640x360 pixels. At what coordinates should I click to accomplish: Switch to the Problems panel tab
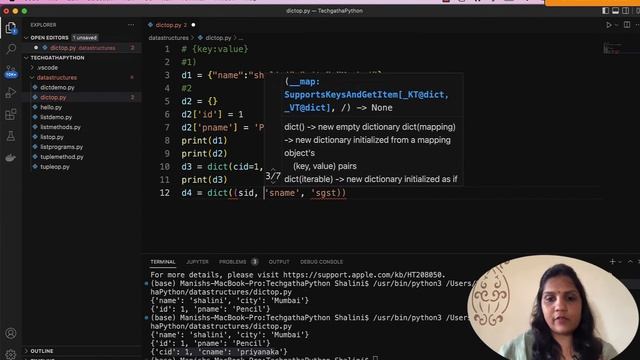(x=233, y=262)
